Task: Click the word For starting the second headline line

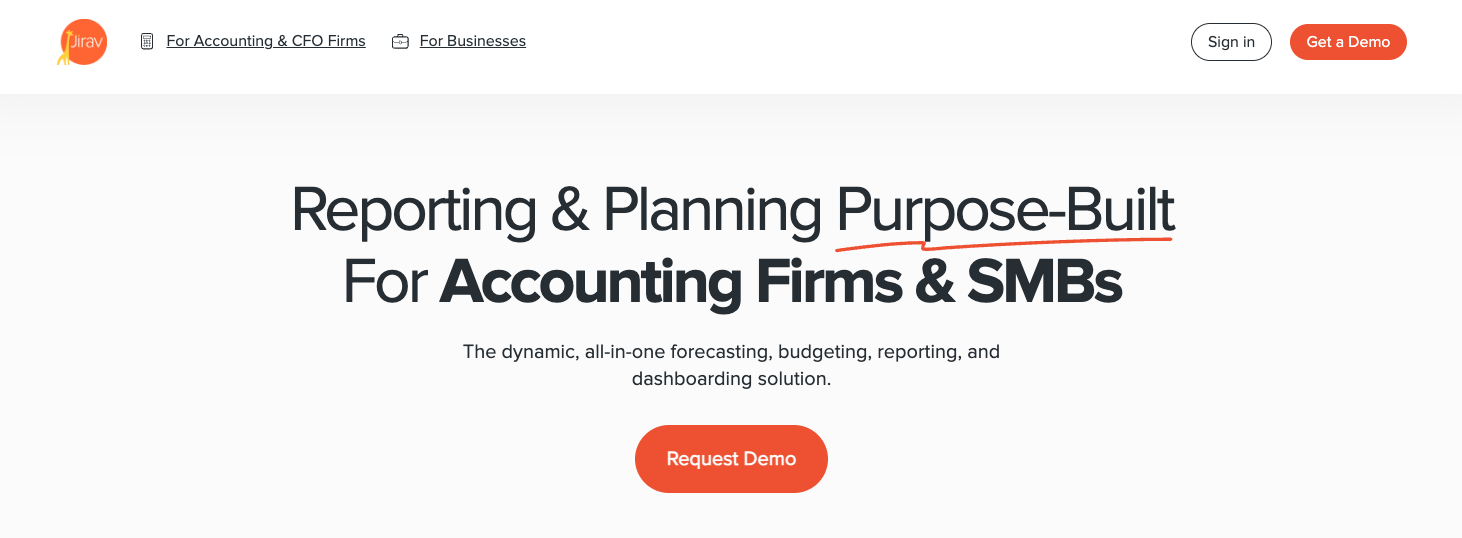Action: point(385,282)
